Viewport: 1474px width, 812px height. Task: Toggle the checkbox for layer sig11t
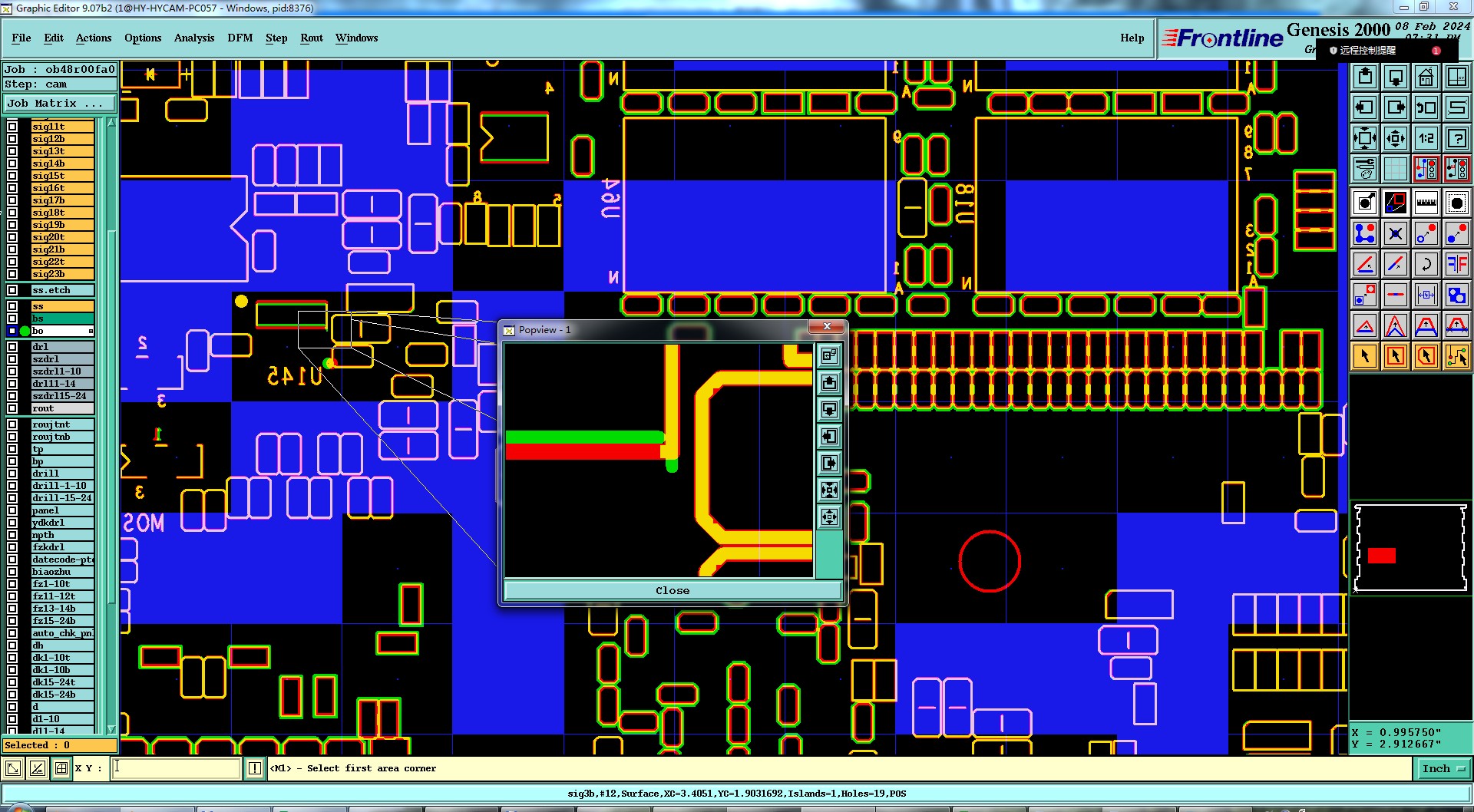[12, 127]
